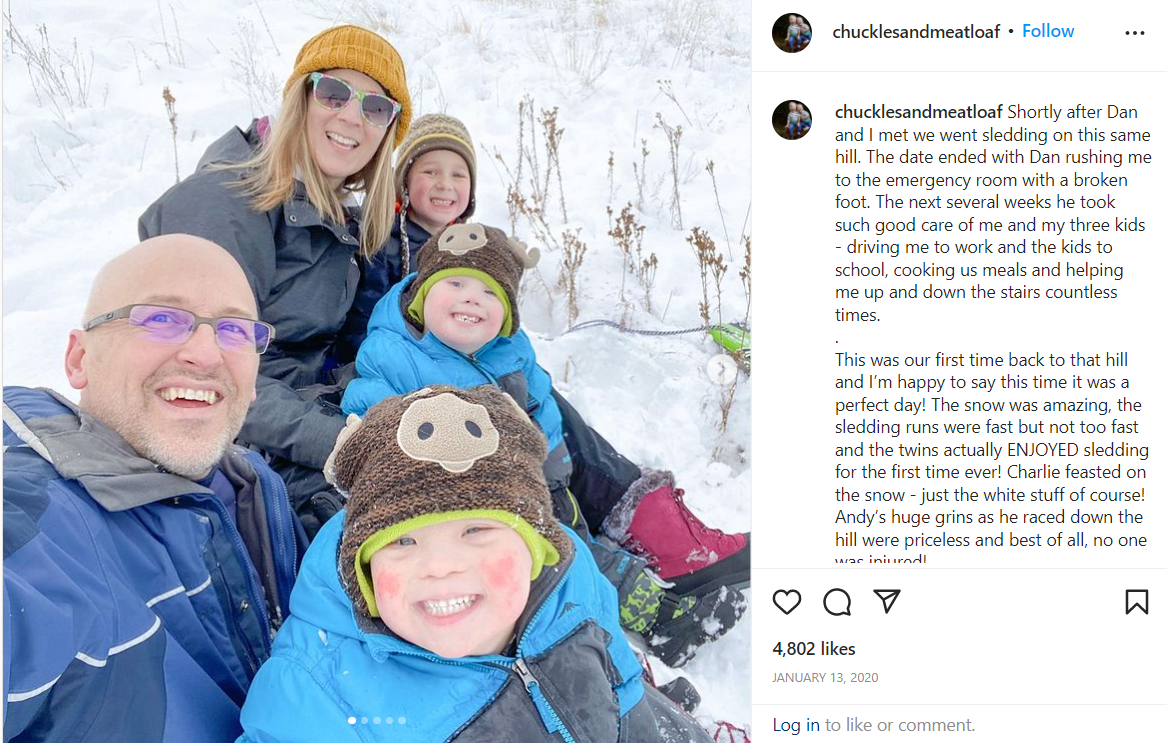Jump to the second carousel dot
The image size is (1167, 743).
364,720
